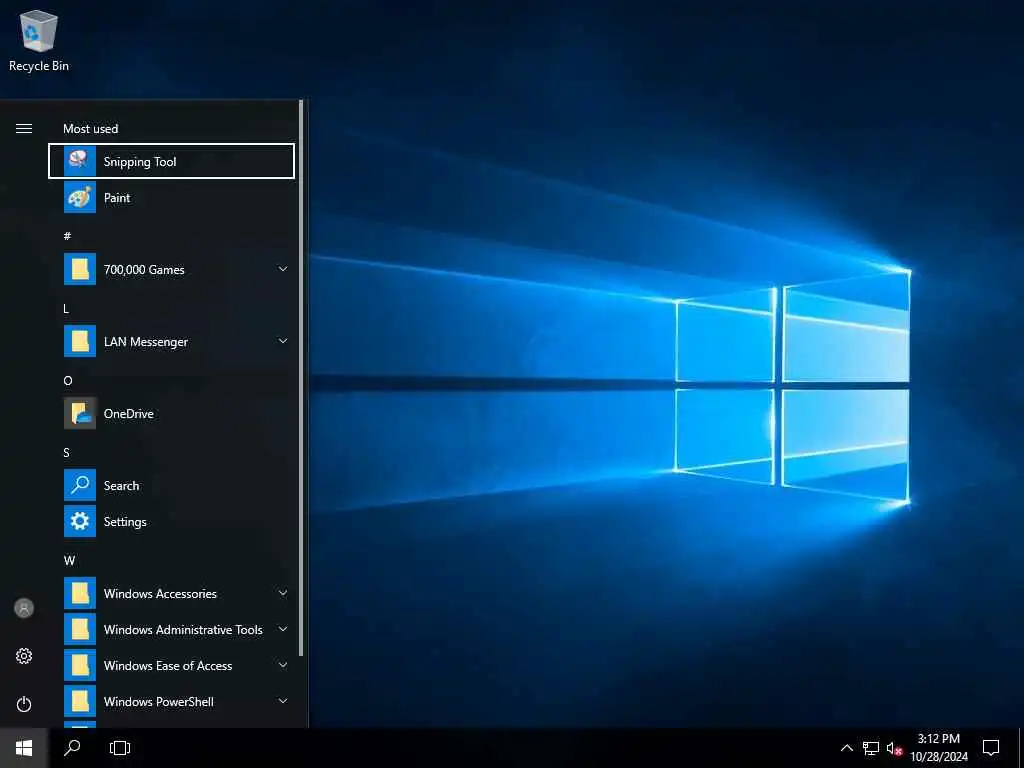Click the Power button icon

click(24, 704)
